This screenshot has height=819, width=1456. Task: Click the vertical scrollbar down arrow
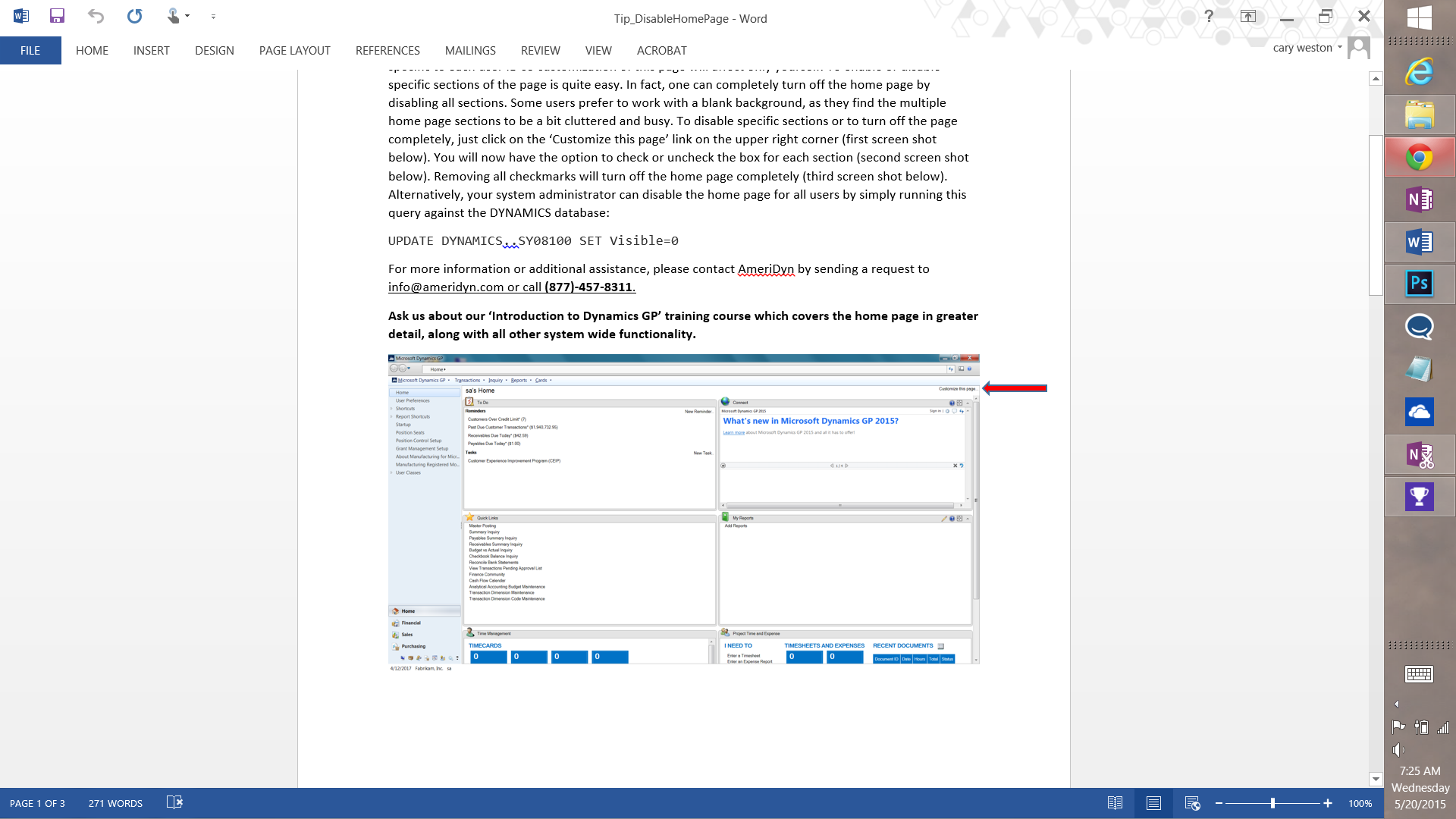pos(1376,779)
